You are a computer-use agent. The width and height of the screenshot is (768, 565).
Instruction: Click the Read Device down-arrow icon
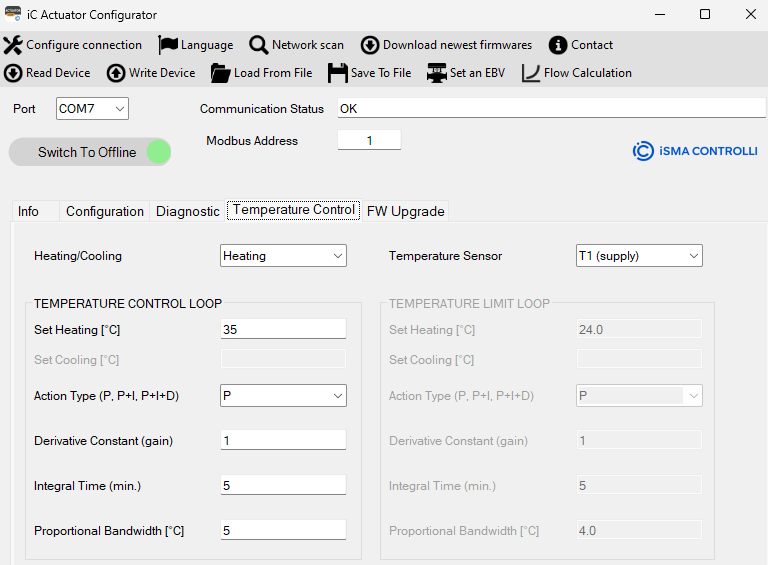13,73
